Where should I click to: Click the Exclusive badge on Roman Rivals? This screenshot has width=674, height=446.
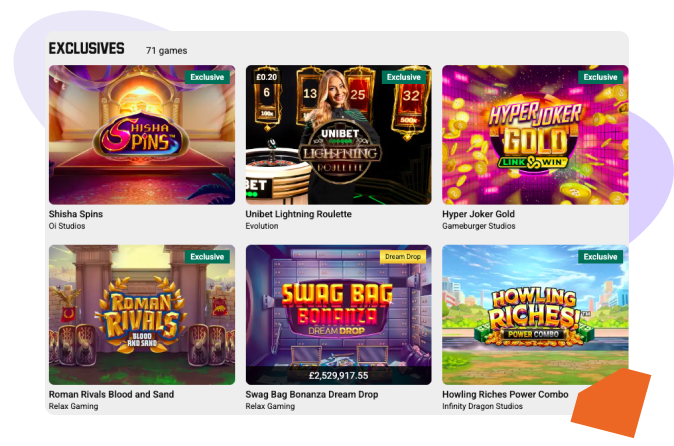pos(207,257)
